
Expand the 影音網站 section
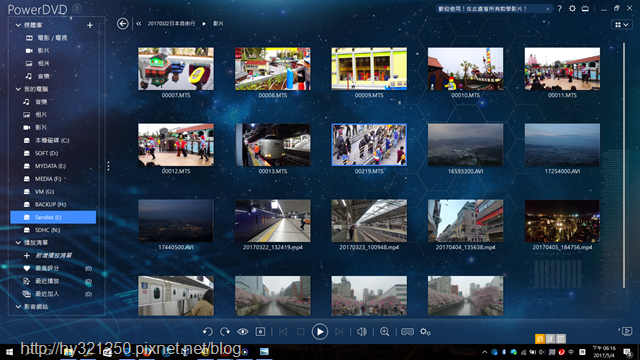click(18, 307)
